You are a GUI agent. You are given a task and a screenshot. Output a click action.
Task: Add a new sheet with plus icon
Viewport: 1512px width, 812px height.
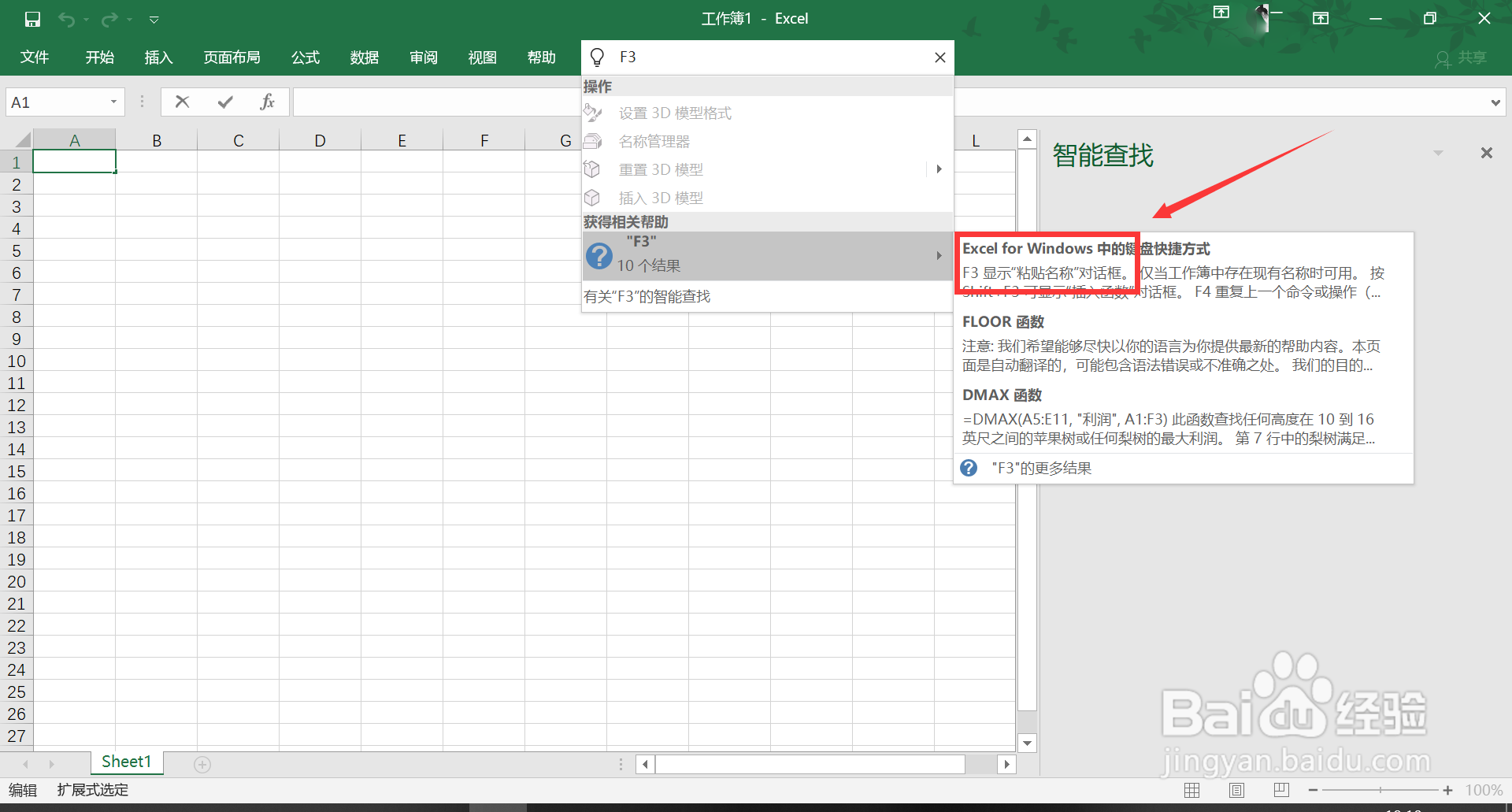pos(202,765)
